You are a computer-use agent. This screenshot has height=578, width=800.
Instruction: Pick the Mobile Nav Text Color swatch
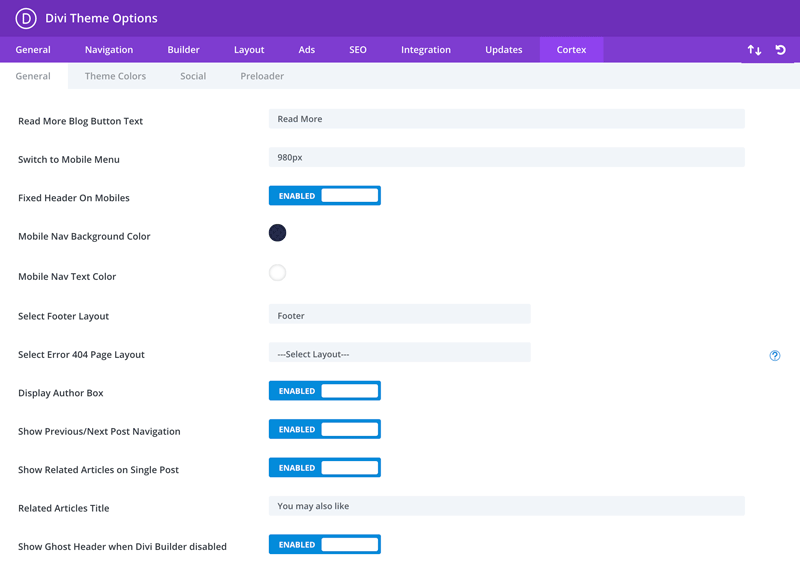pos(278,273)
